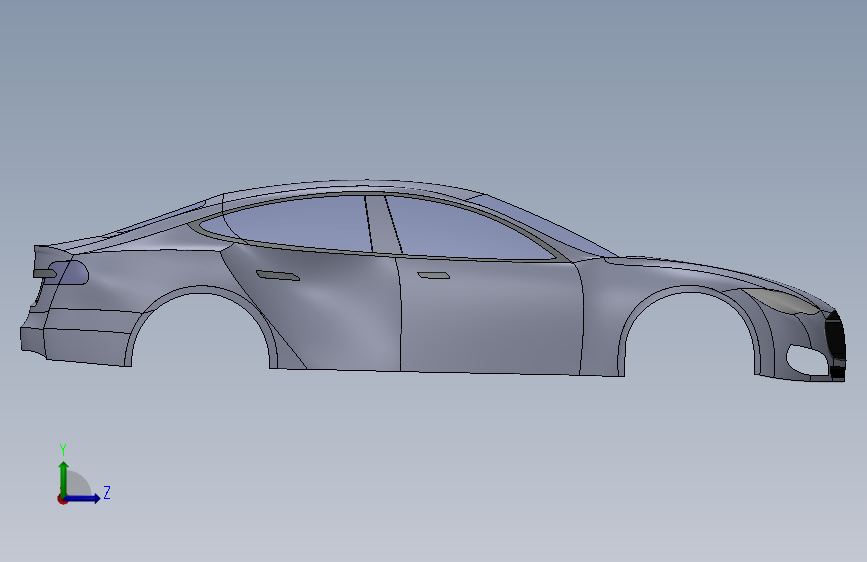This screenshot has height=562, width=867.
Task: Click the red X axis dot on the triad
Action: [62, 499]
